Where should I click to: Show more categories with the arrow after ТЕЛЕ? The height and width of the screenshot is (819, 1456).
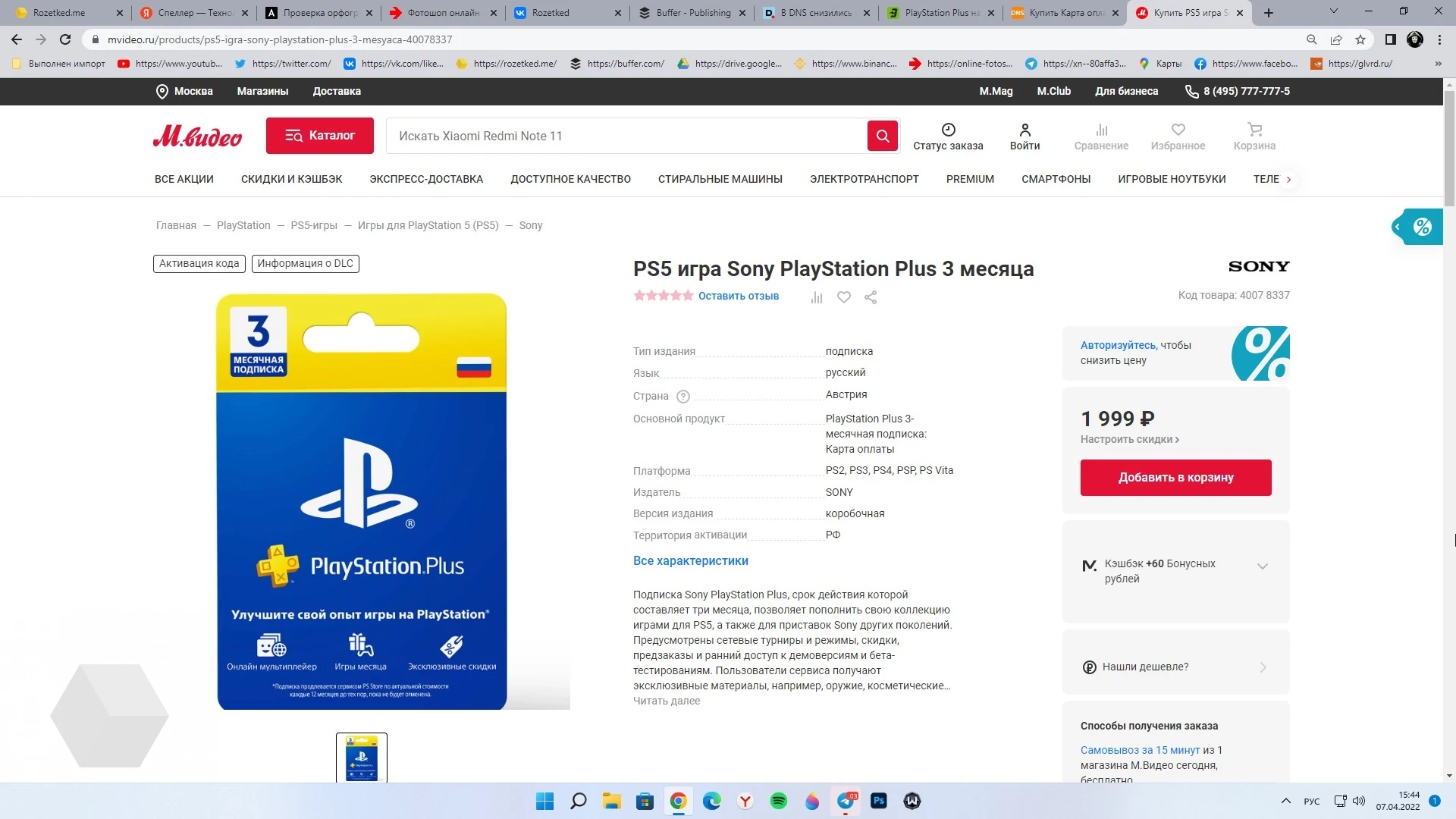pos(1288,180)
